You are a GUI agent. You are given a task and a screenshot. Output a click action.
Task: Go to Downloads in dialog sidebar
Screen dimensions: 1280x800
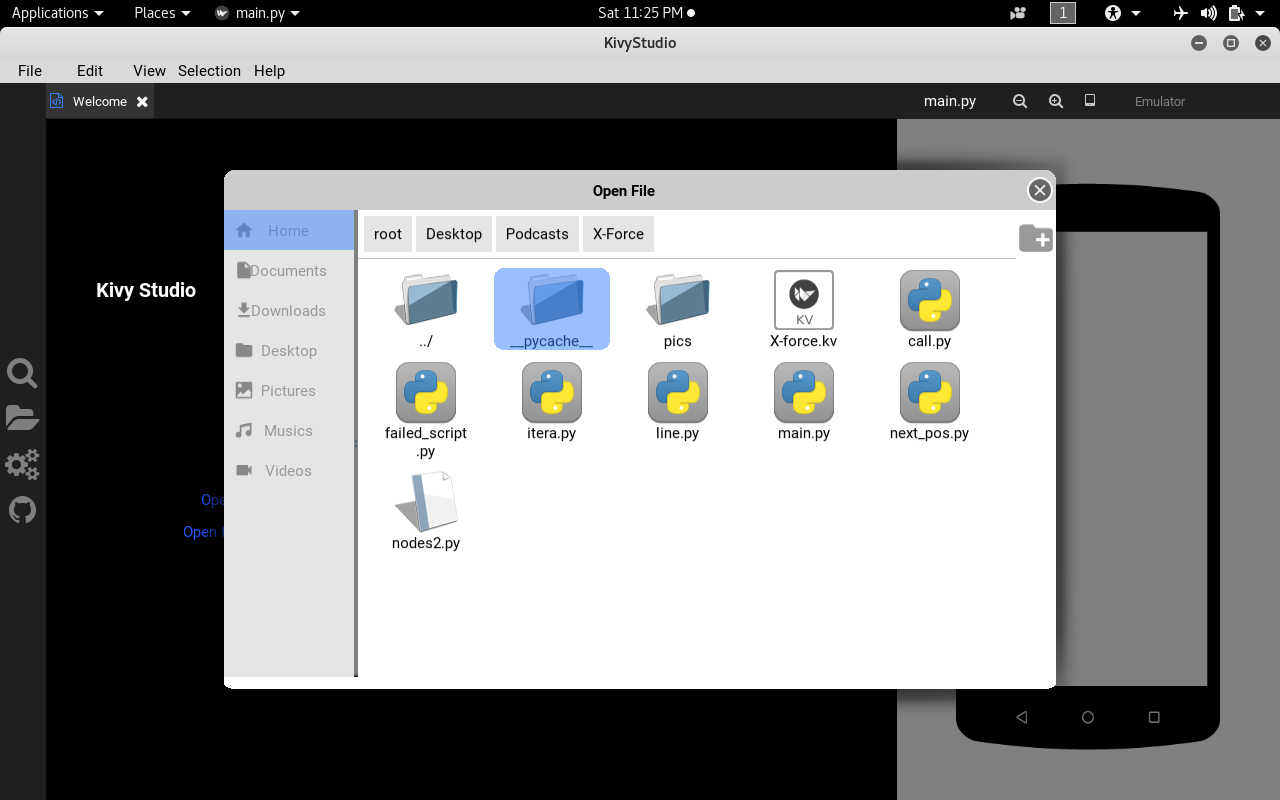pos(289,310)
